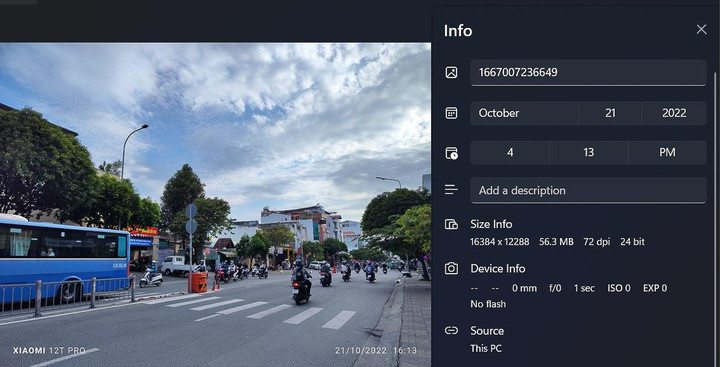Click the Source link icon

451,331
